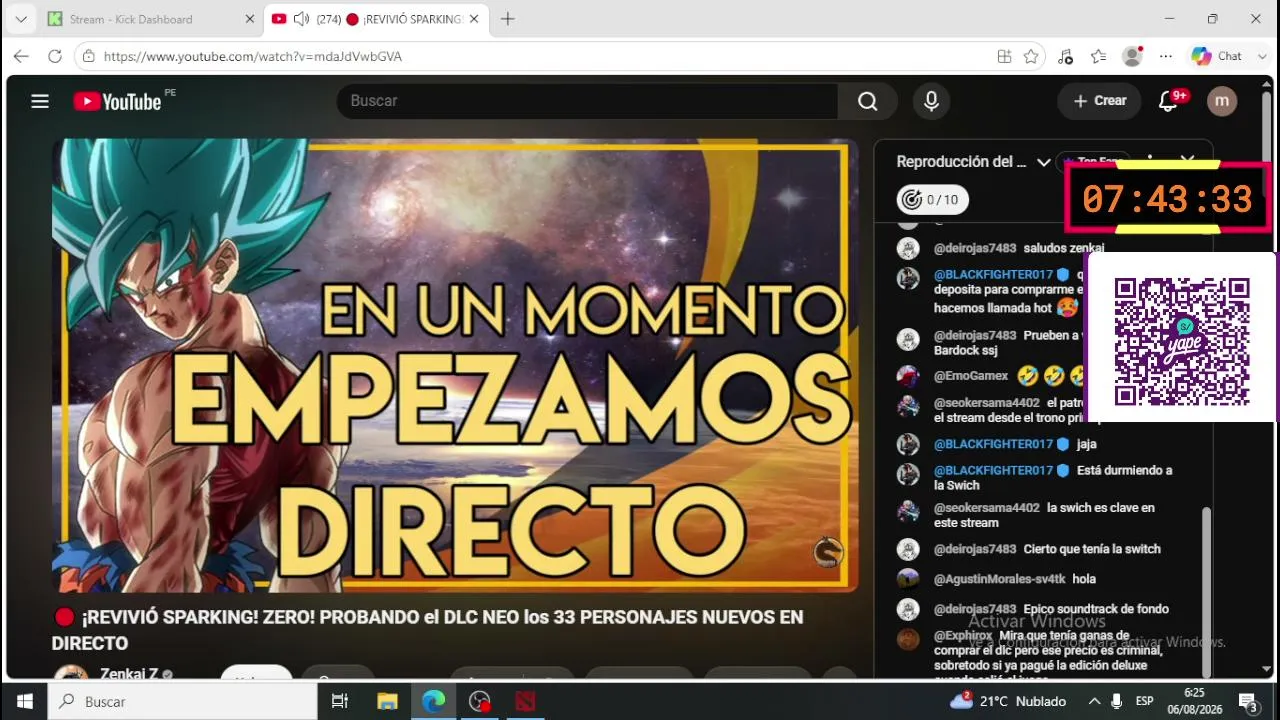The width and height of the screenshot is (1280, 720).
Task: Click the @AgustinMorales-sv4tk username
Action: pyautogui.click(x=1000, y=579)
